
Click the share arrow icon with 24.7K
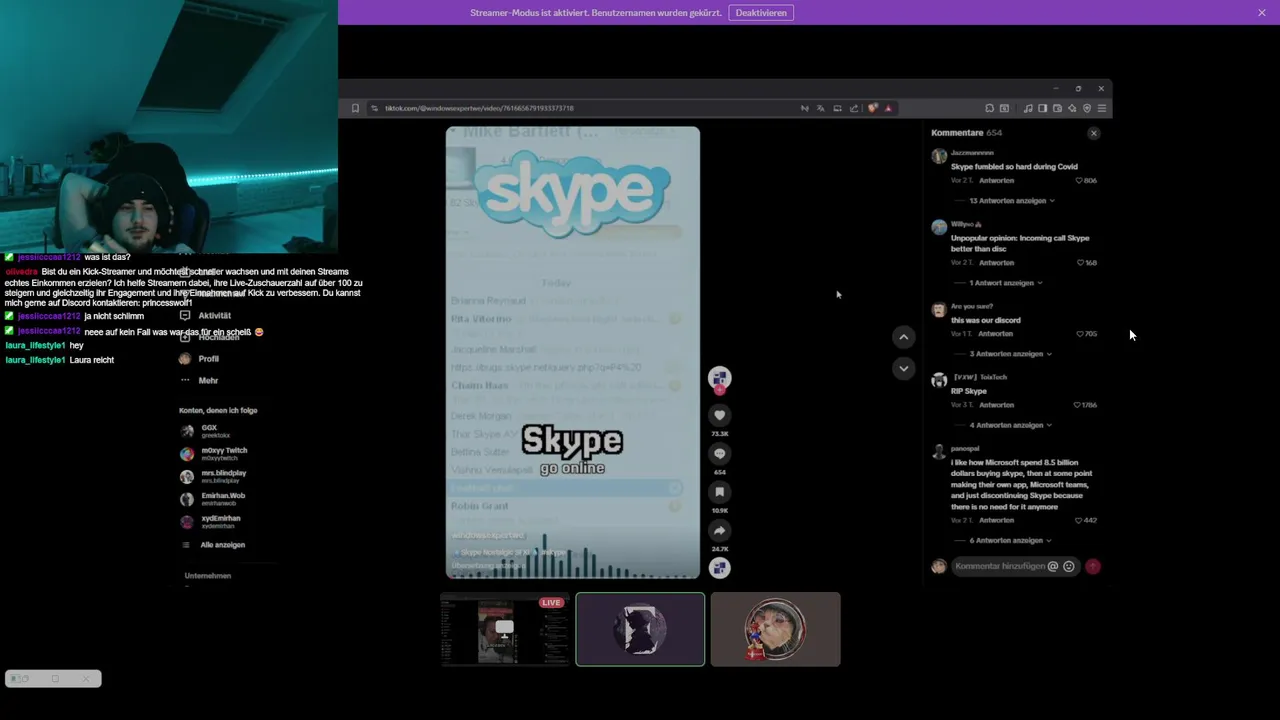click(719, 531)
